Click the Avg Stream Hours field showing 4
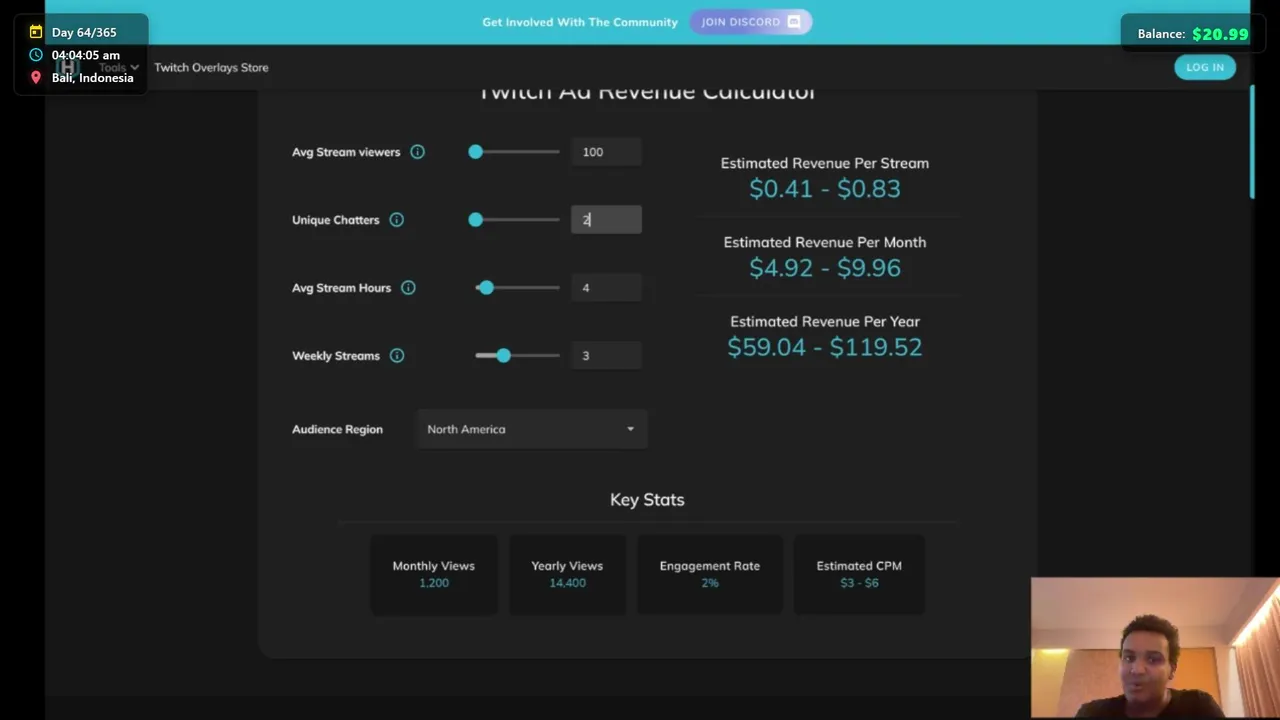 (x=606, y=288)
